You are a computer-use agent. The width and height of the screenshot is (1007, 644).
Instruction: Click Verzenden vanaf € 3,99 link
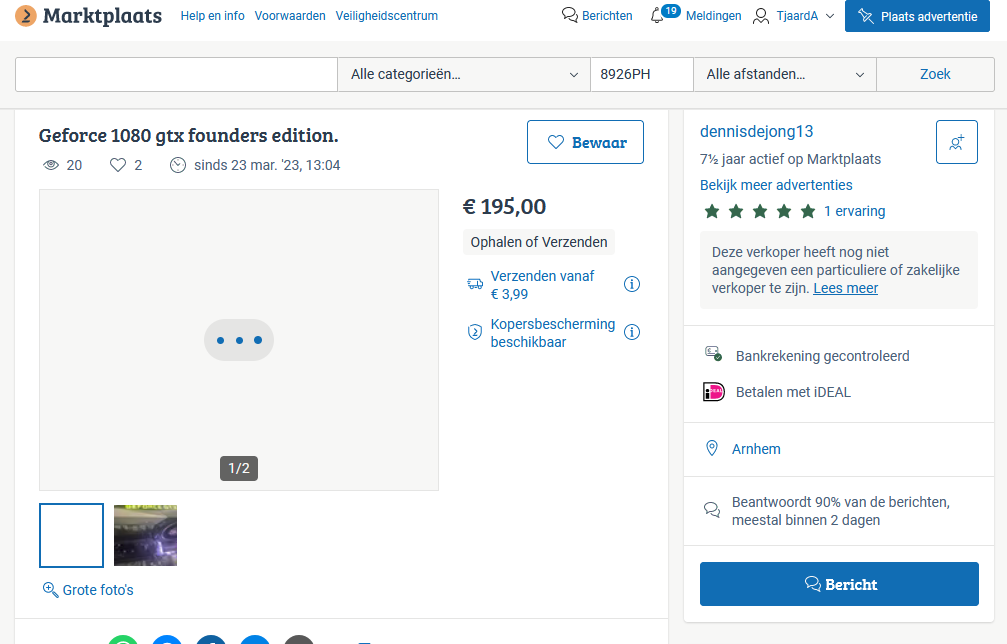[x=543, y=285]
